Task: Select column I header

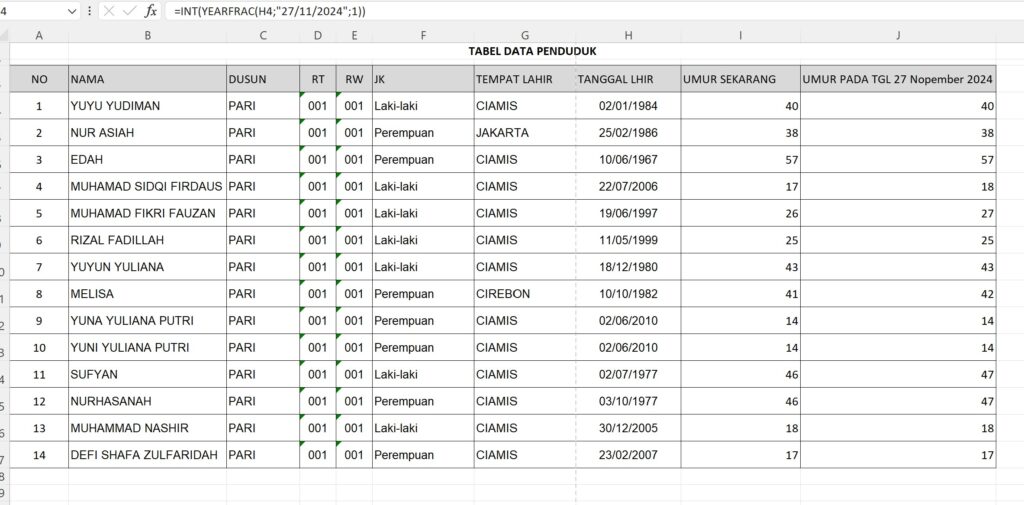Action: pos(741,36)
